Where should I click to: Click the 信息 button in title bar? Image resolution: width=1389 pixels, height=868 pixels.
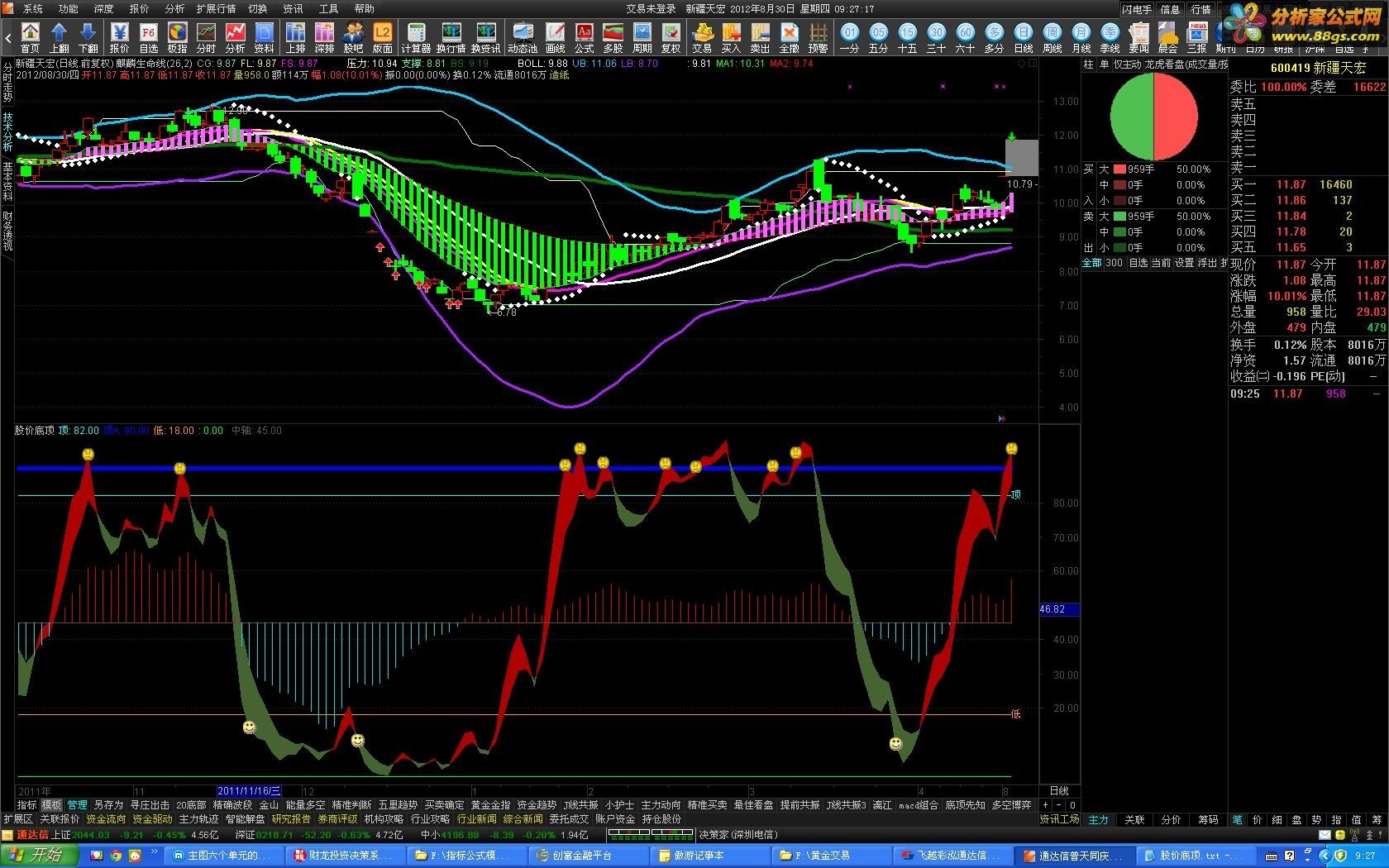click(1170, 9)
